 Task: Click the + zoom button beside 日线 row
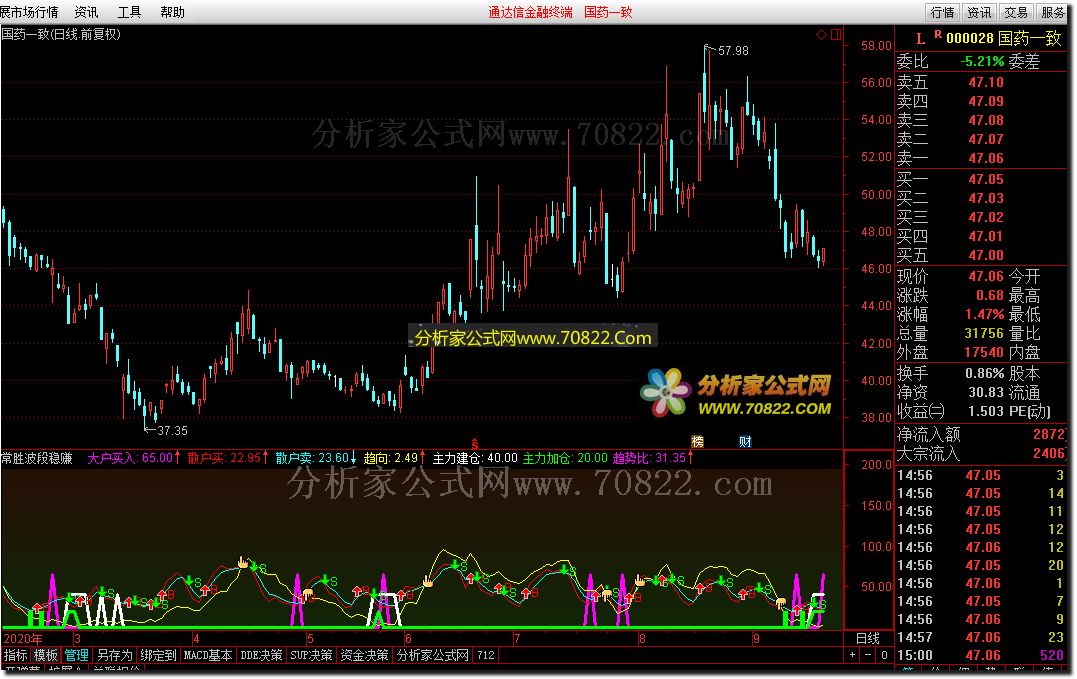pyautogui.click(x=852, y=655)
